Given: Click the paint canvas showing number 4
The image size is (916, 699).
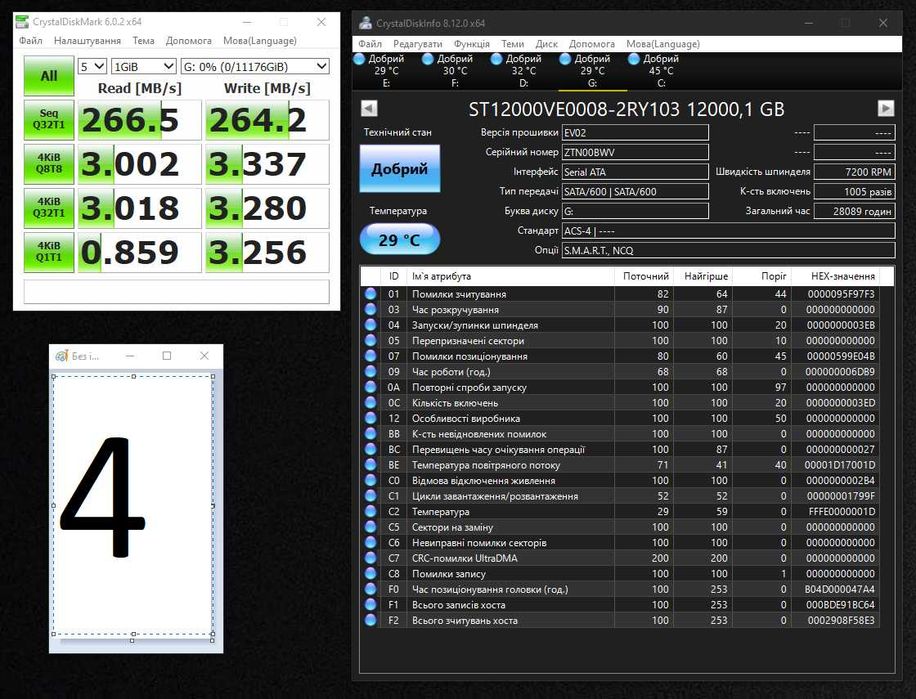Looking at the screenshot, I should pos(133,505).
